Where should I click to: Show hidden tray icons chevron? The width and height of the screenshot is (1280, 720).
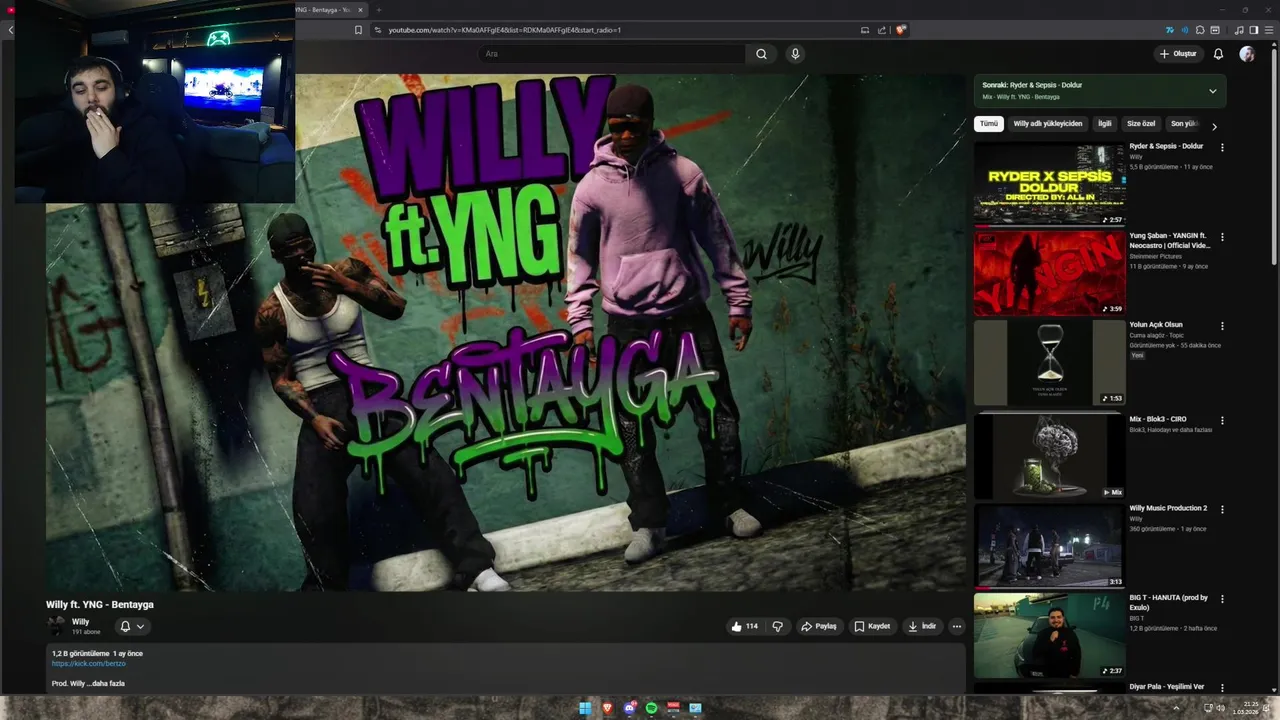point(1177,708)
